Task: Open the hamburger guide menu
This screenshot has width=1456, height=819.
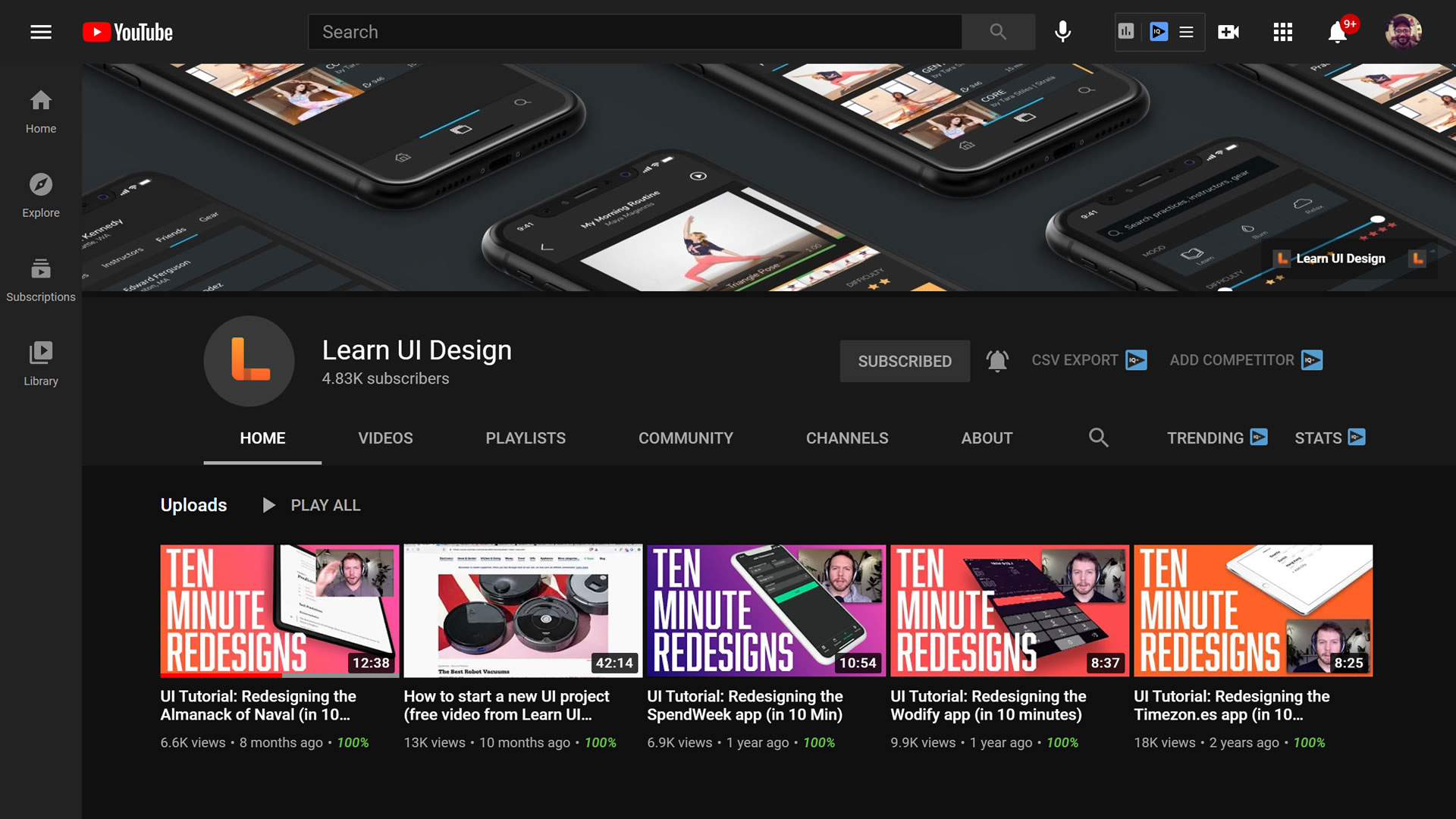Action: (x=41, y=32)
